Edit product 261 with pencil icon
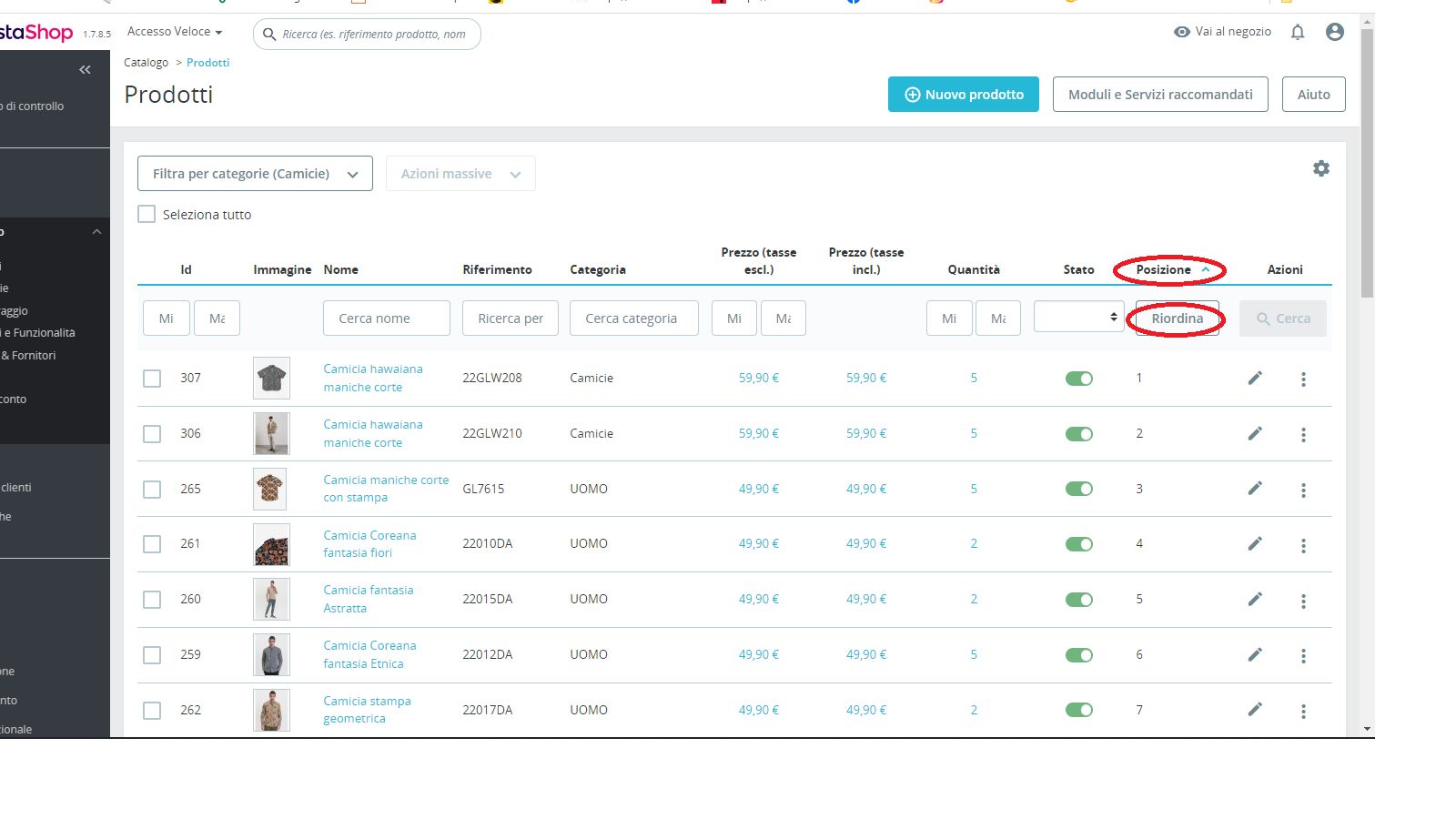 [1255, 543]
